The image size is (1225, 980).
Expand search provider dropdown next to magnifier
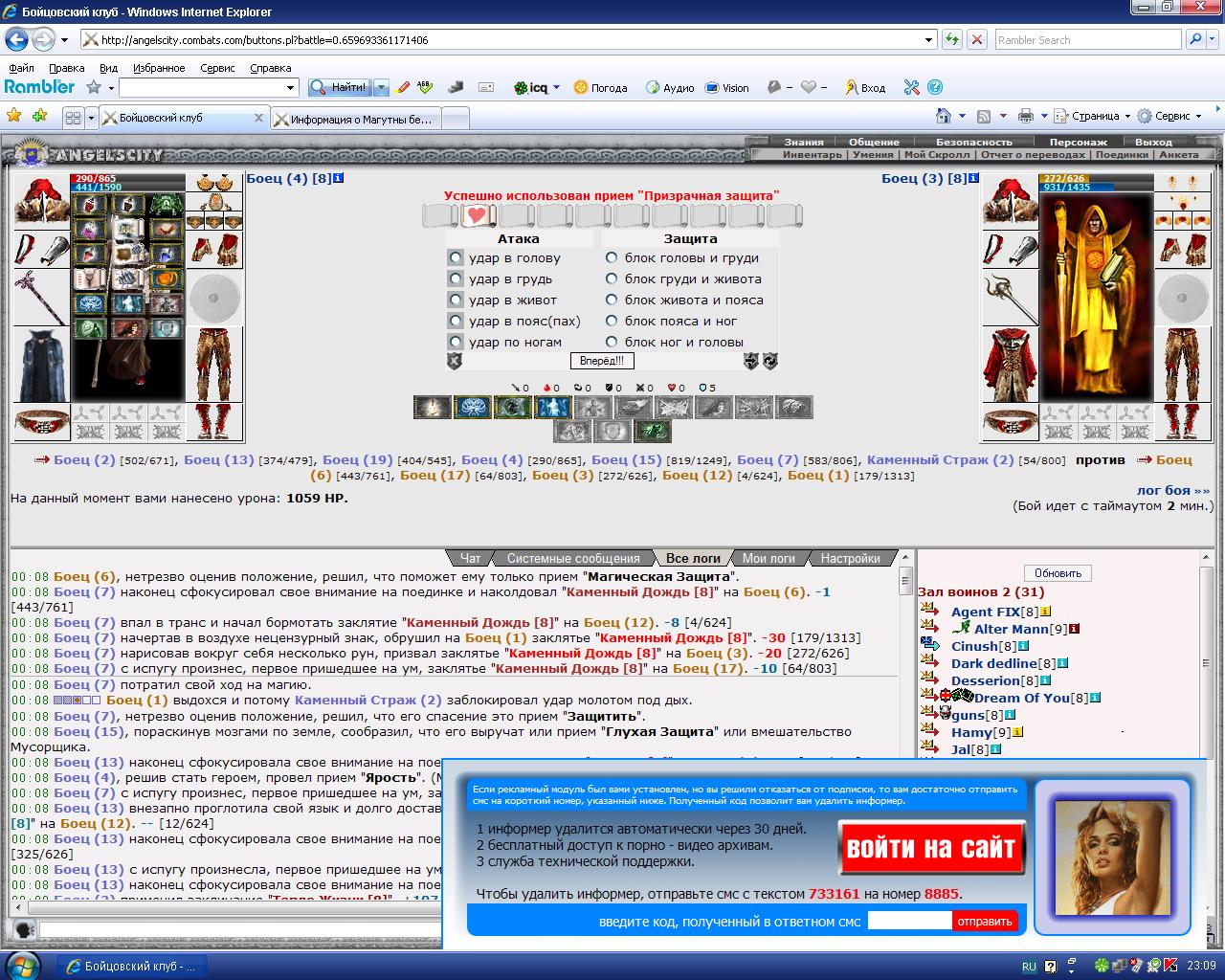[1213, 39]
